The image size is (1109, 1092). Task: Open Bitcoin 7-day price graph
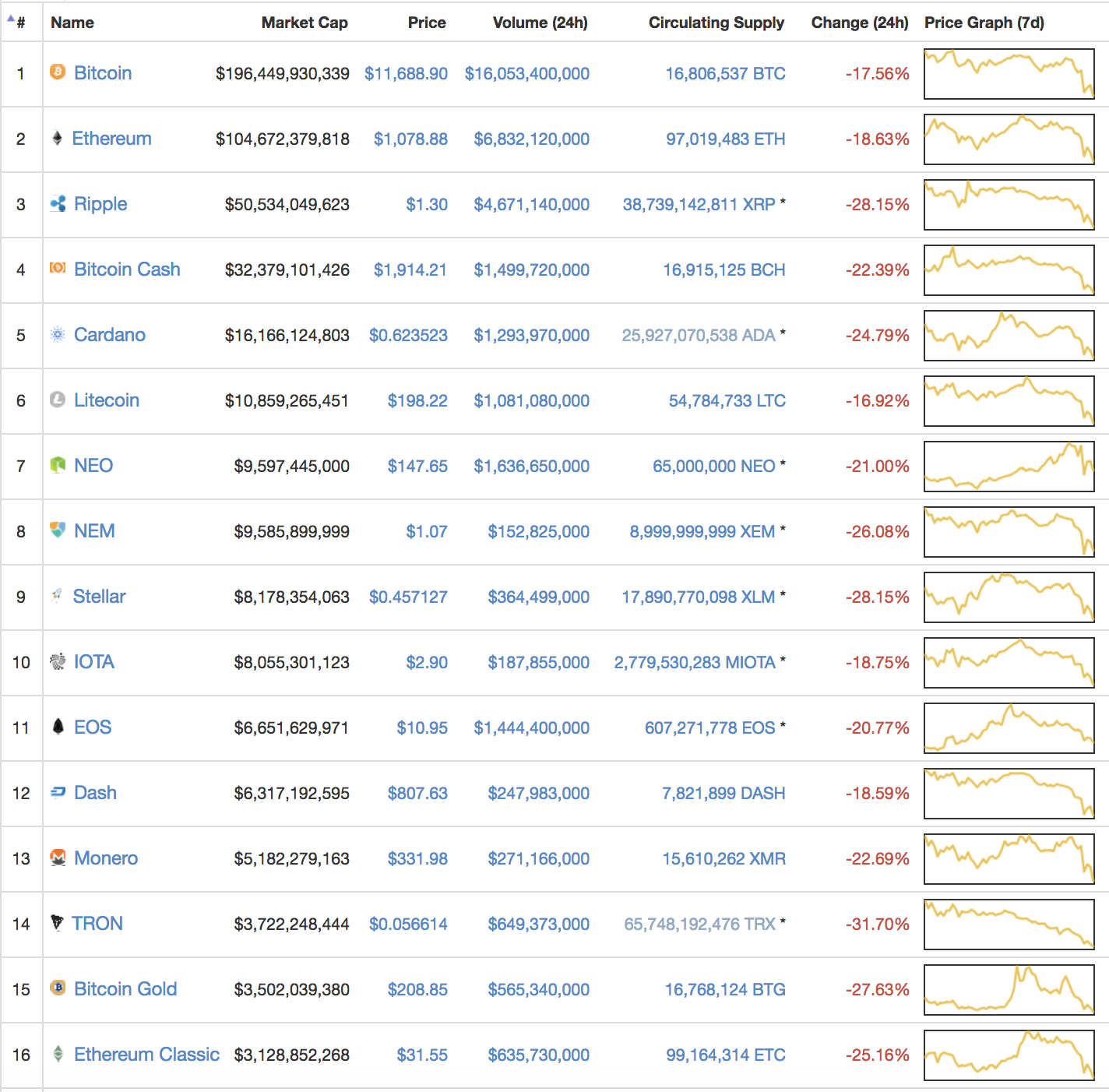pyautogui.click(x=1009, y=74)
